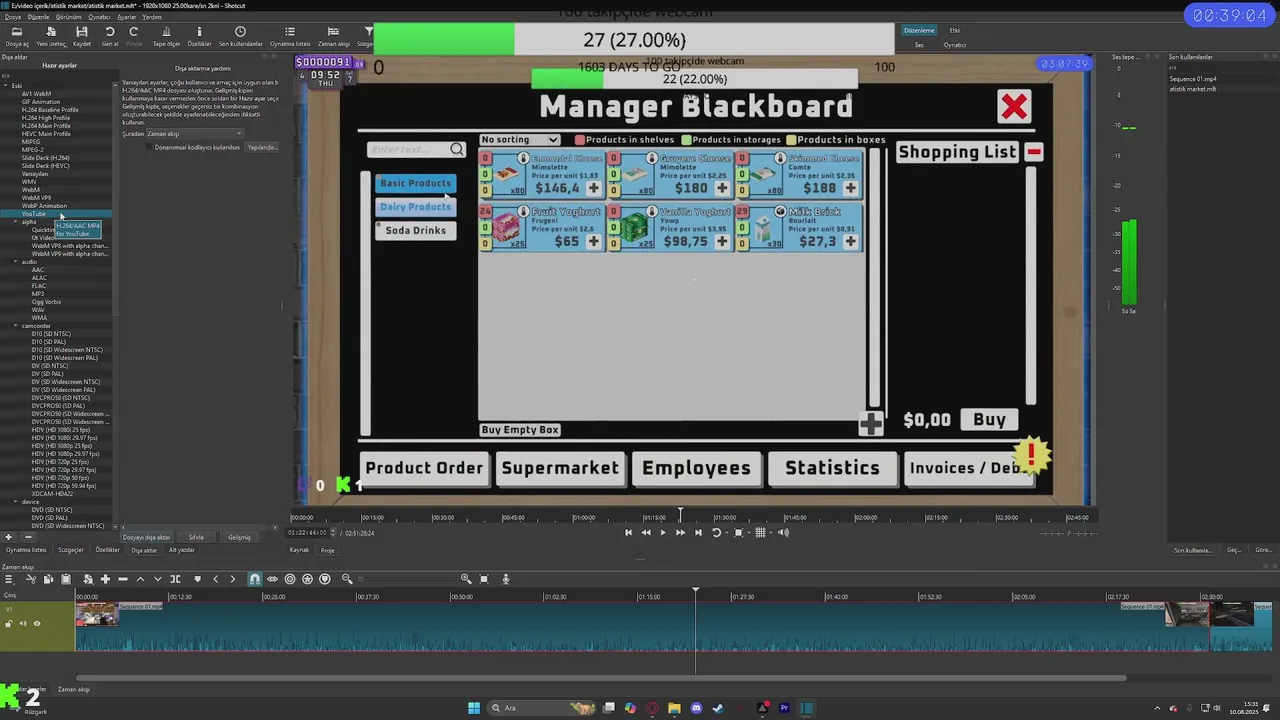
Task: Add a marker with the marker icon
Action: tap(197, 579)
